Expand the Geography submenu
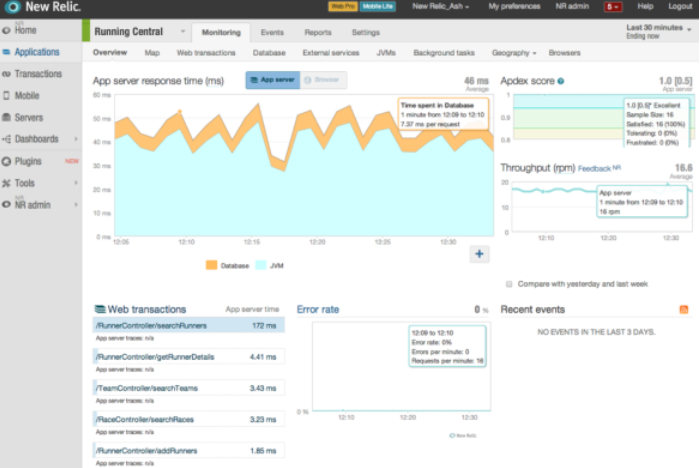The height and width of the screenshot is (468, 700). (514, 53)
